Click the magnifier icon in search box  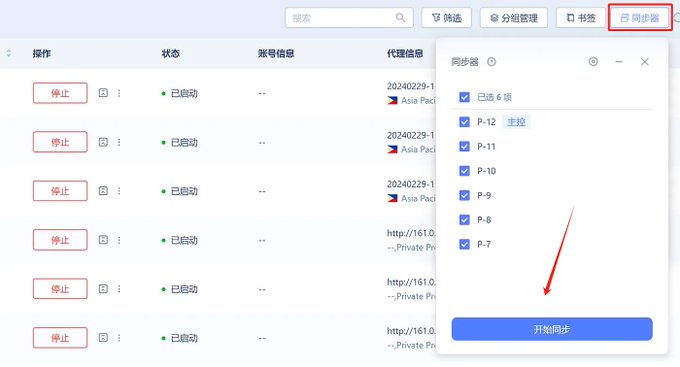pos(400,17)
